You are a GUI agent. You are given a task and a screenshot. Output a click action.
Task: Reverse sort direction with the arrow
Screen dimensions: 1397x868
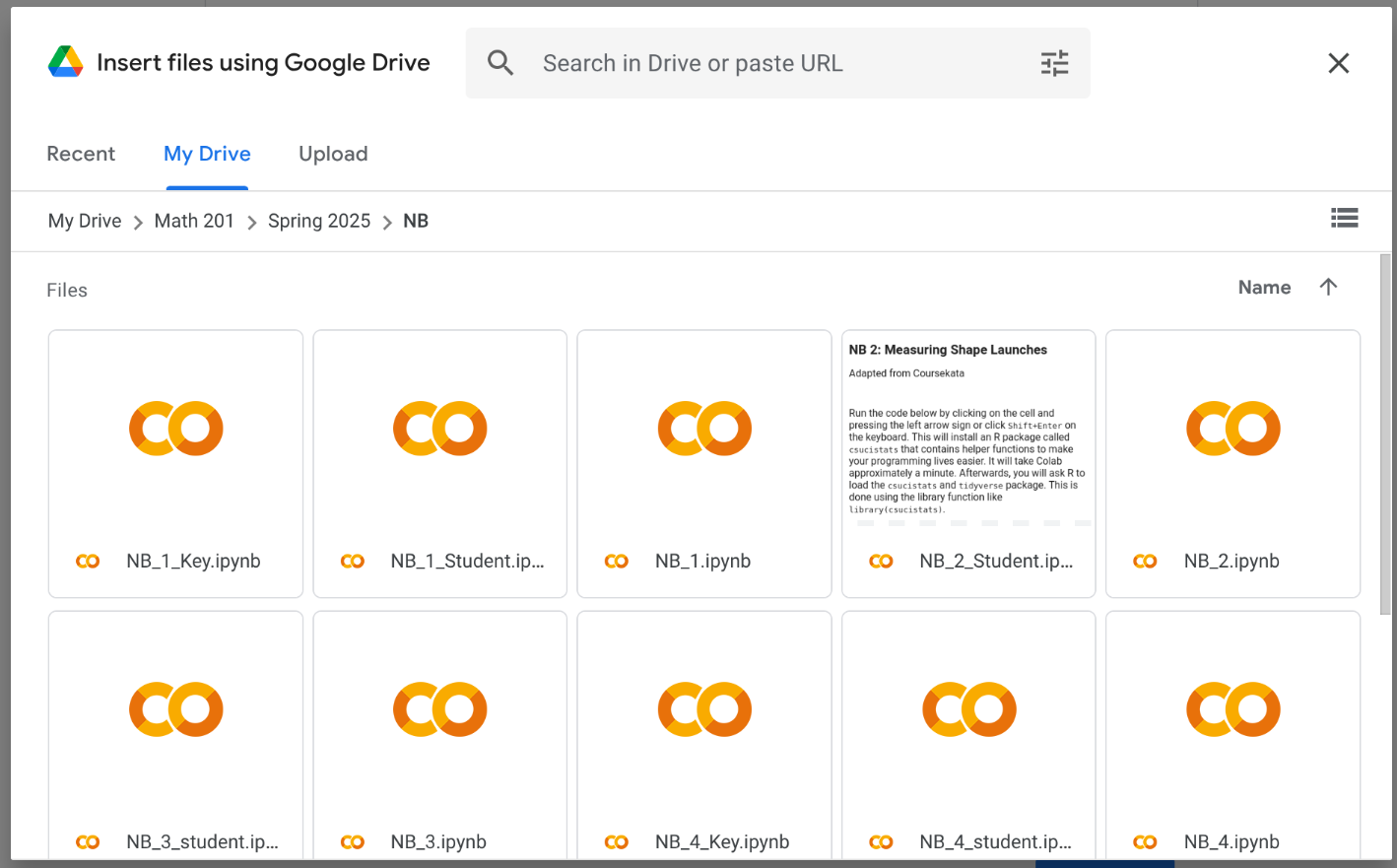tap(1328, 287)
